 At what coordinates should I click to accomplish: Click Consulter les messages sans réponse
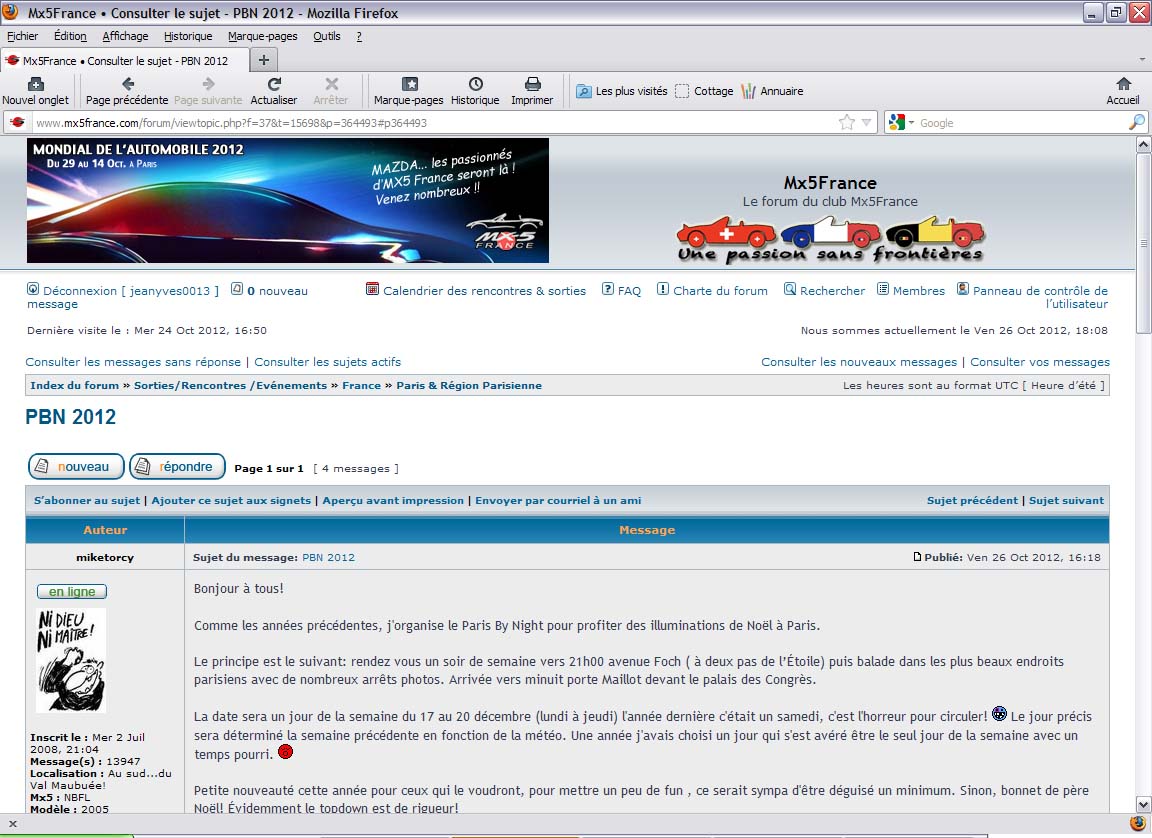click(x=133, y=362)
